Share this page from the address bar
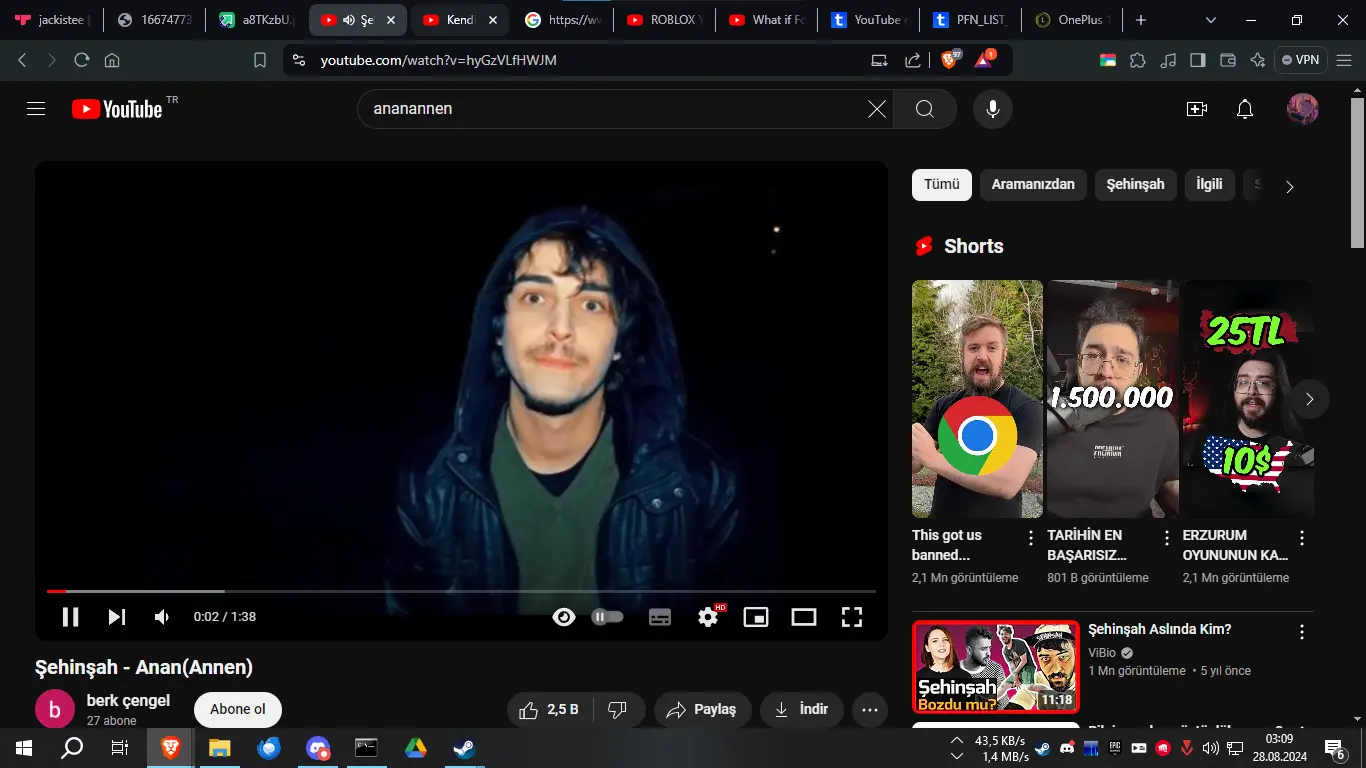 912,60
